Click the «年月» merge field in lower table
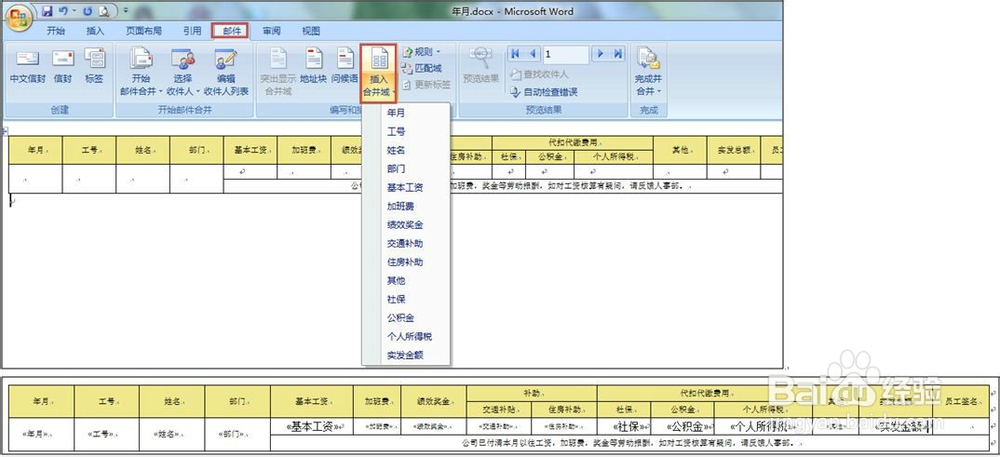This screenshot has height=457, width=1000. (x=37, y=433)
